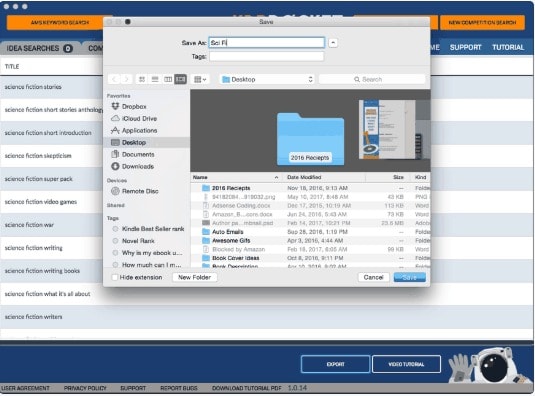Open the Support link in footer
Screen dimensions: 535x396
tap(133, 388)
